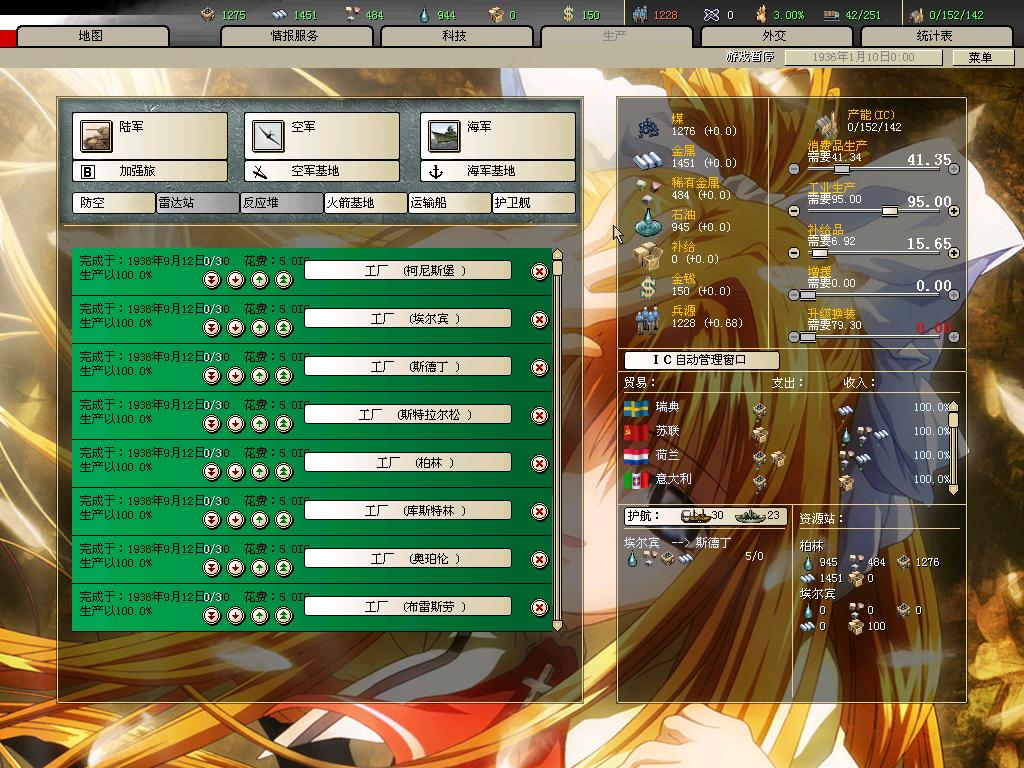
Task: Select the 空军基地 air base option
Action: coord(323,171)
